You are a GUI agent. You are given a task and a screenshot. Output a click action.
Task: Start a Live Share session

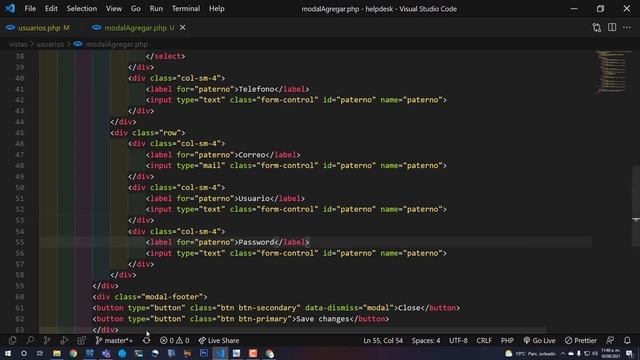[x=219, y=340]
